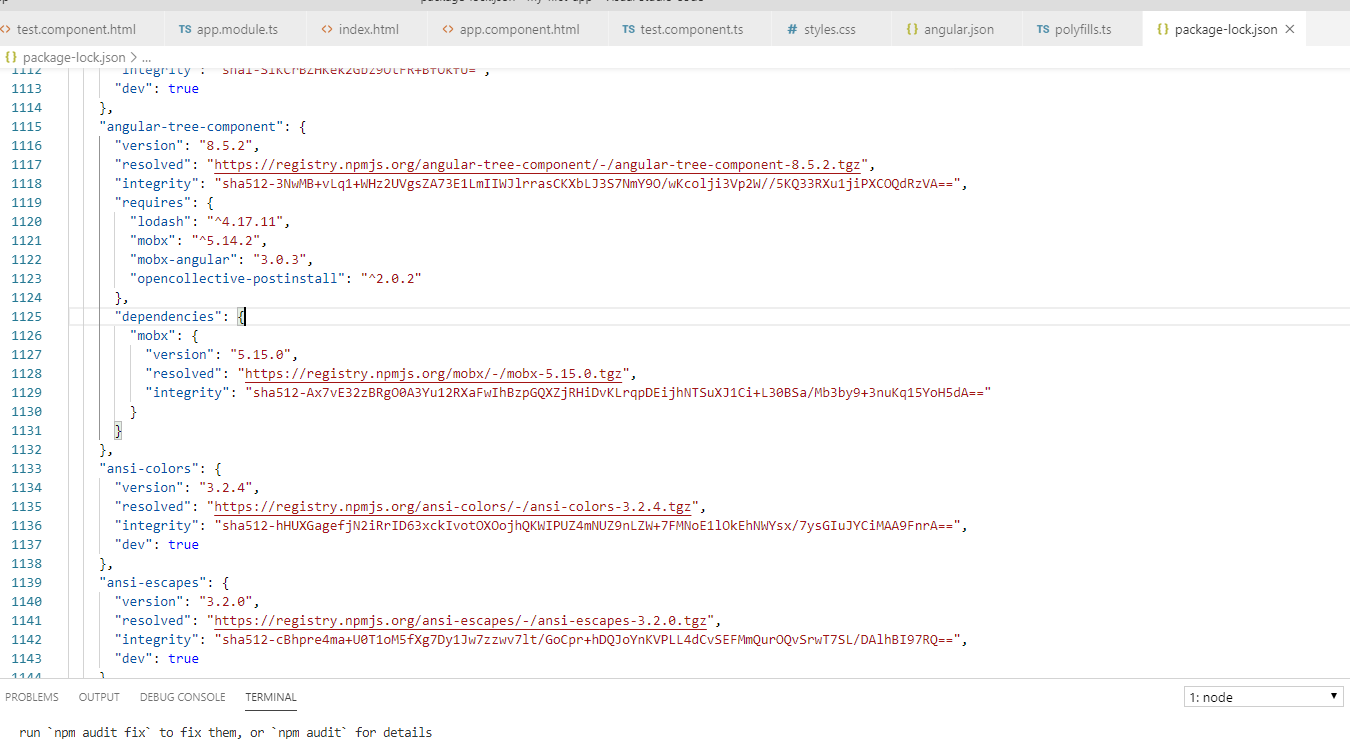Open the OUTPUT panel tab

99,697
